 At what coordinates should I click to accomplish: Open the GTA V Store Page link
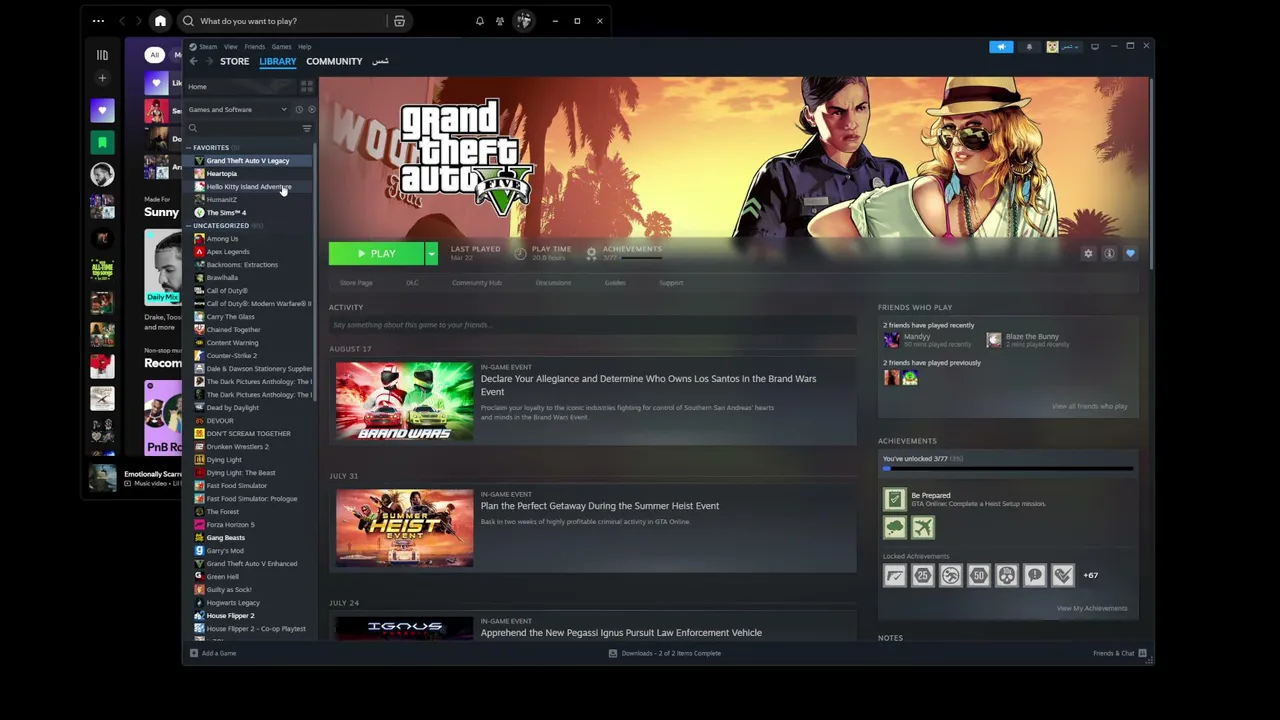pos(356,283)
